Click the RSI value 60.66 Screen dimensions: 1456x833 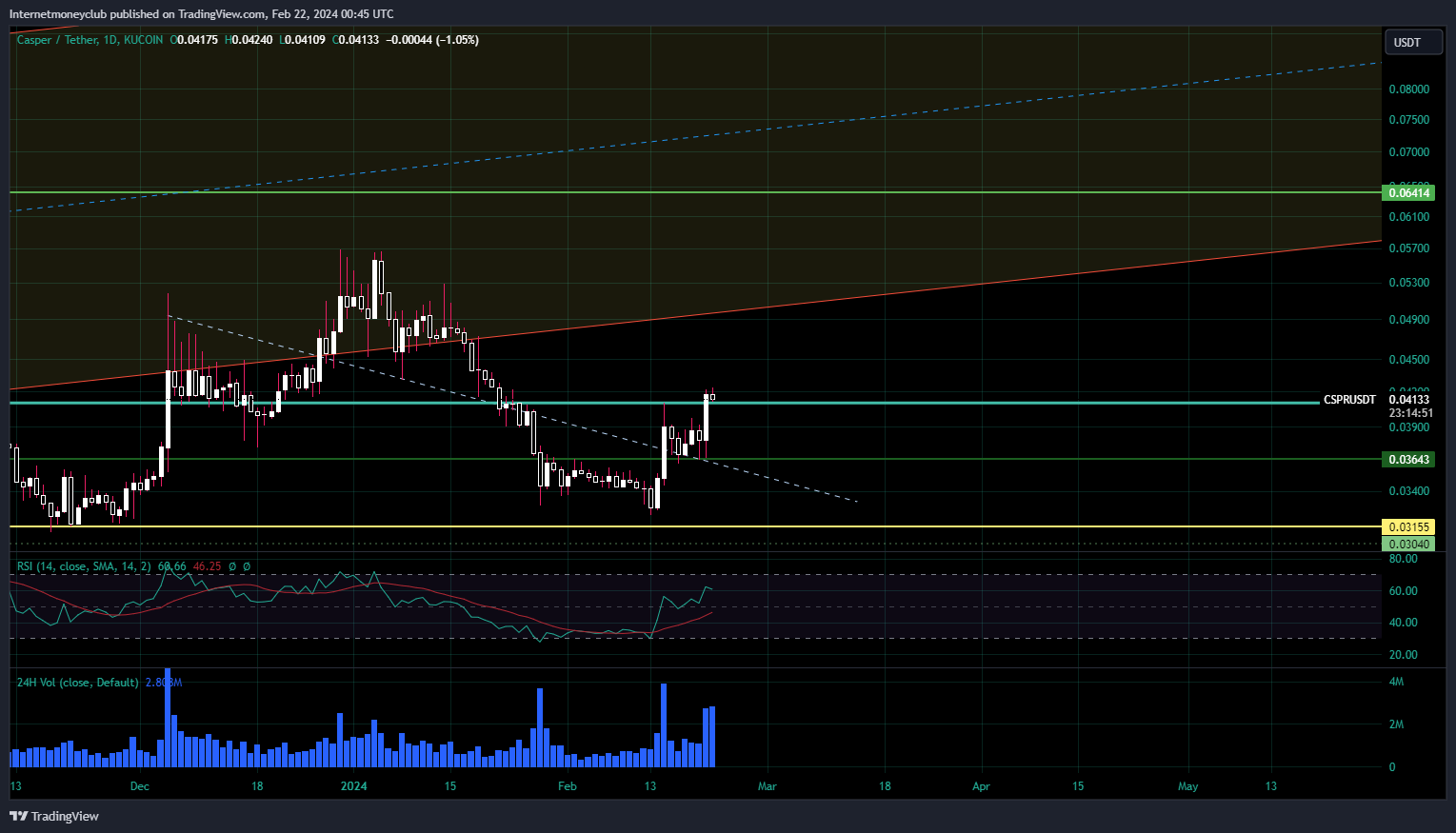172,566
